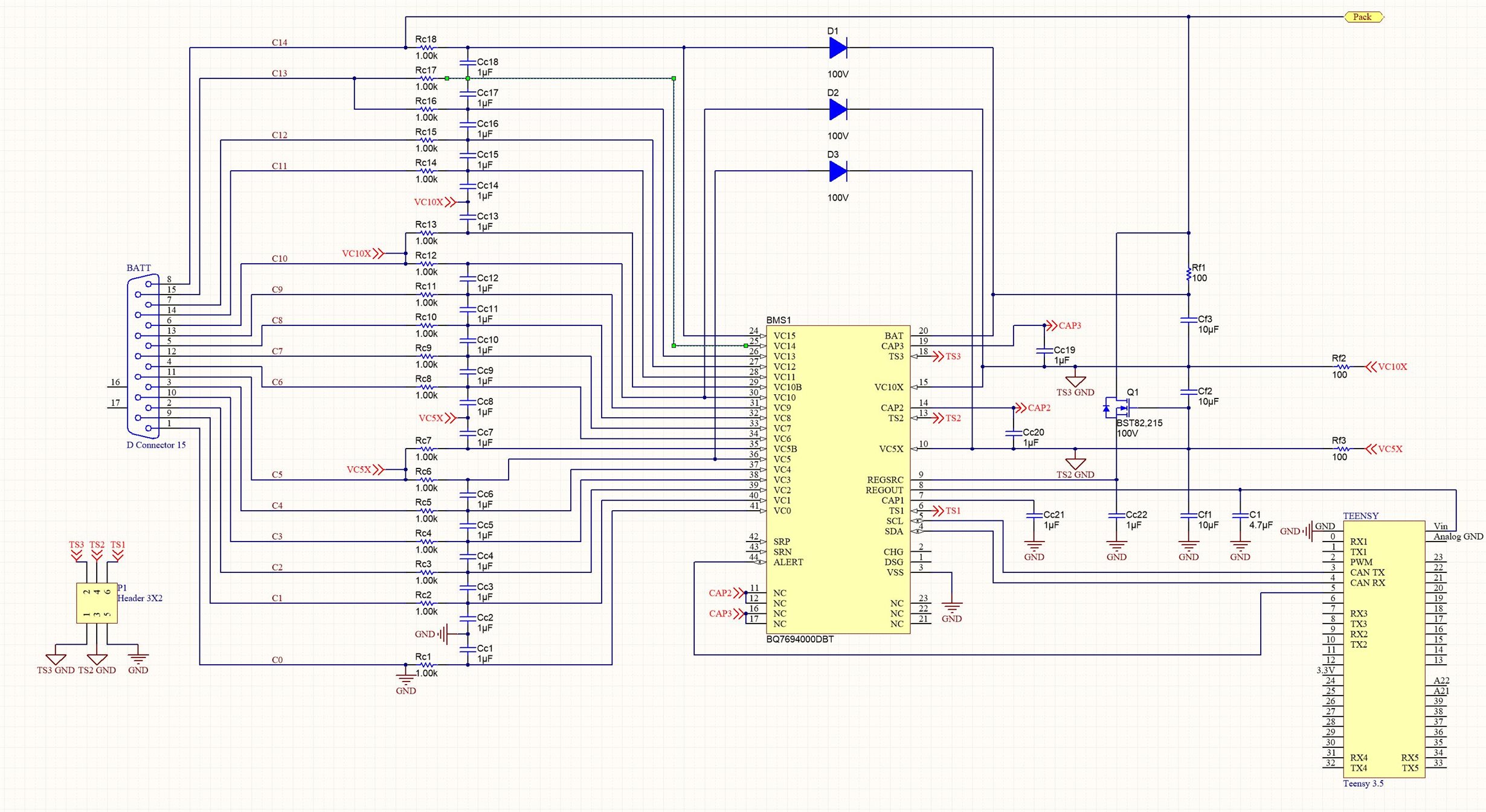Select the VC5X port left of Rc7

click(365, 470)
